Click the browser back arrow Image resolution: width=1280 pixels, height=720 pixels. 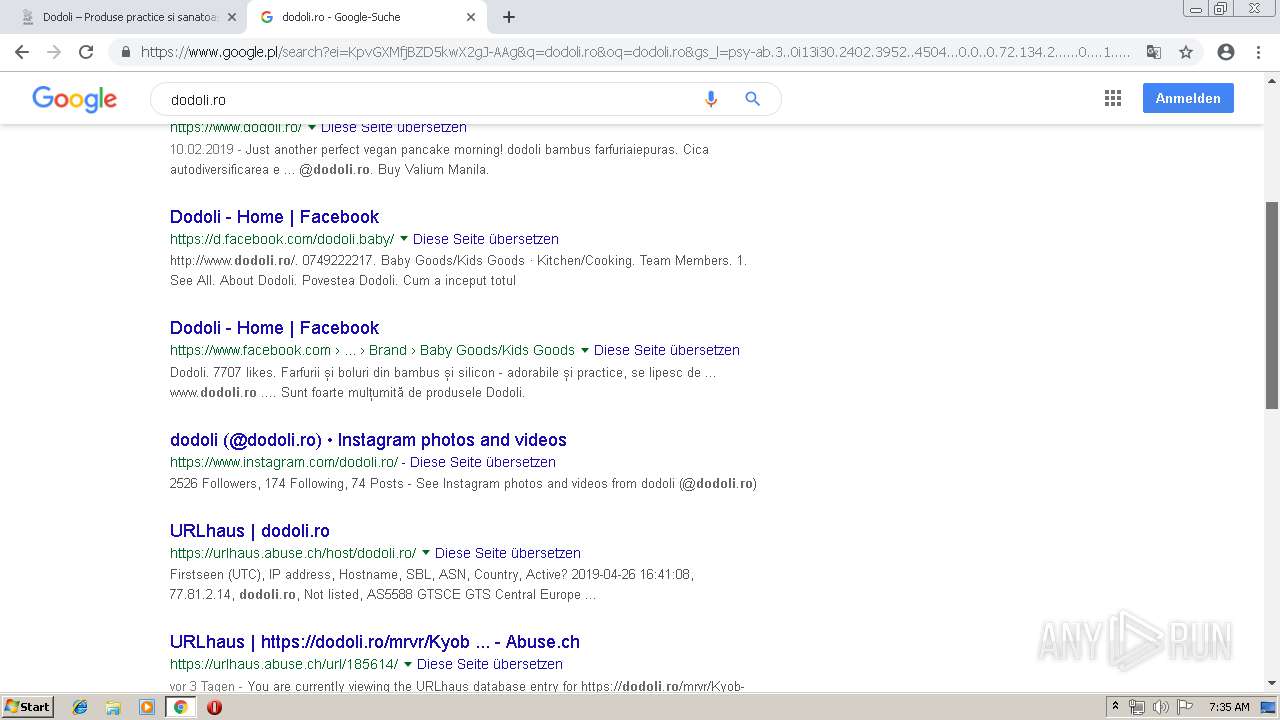(22, 52)
